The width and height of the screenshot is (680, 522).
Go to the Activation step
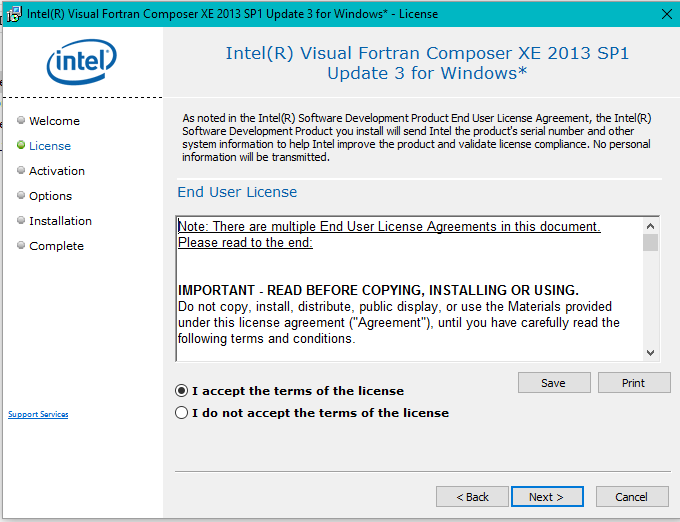[56, 171]
